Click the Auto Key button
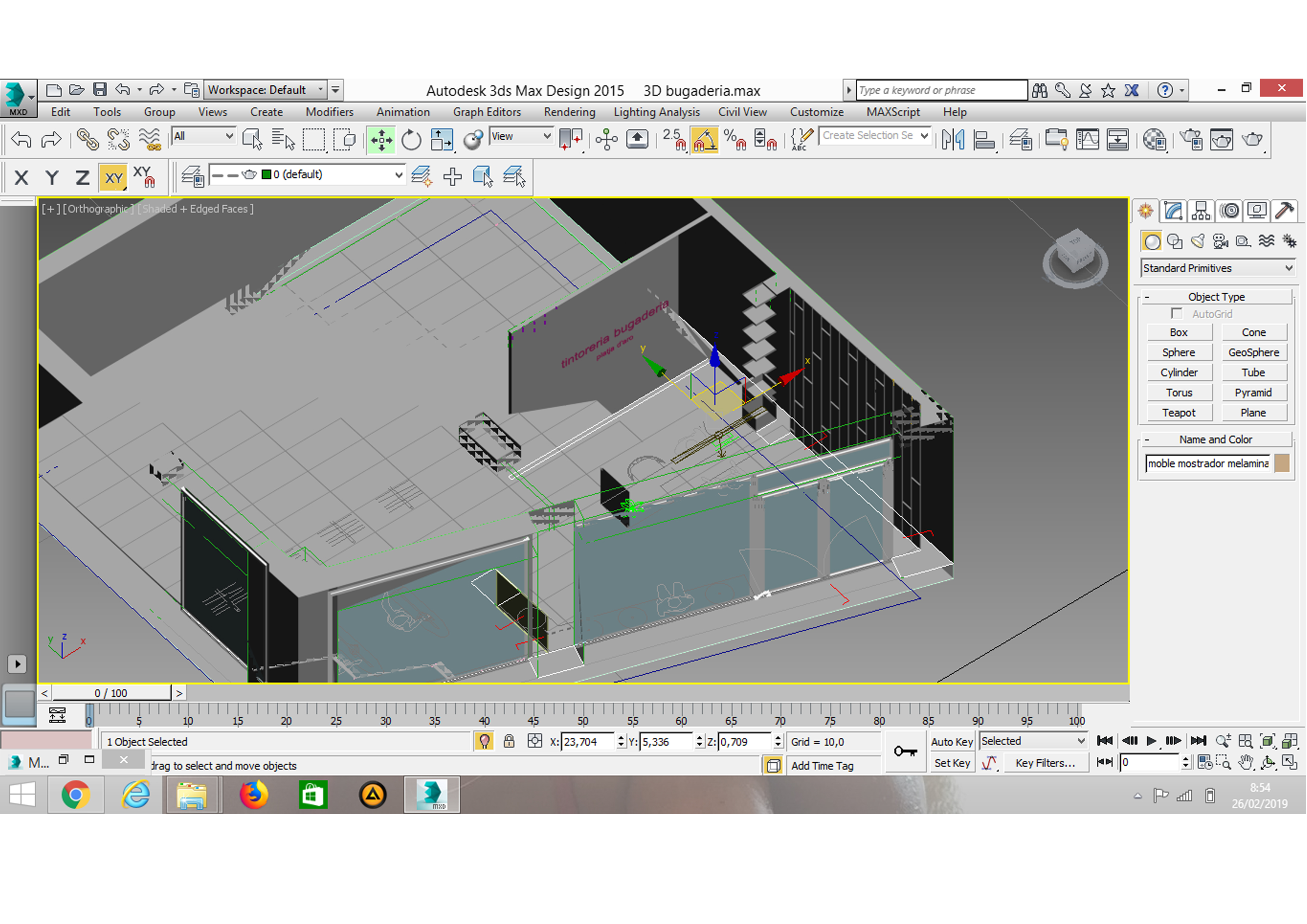 (x=951, y=741)
